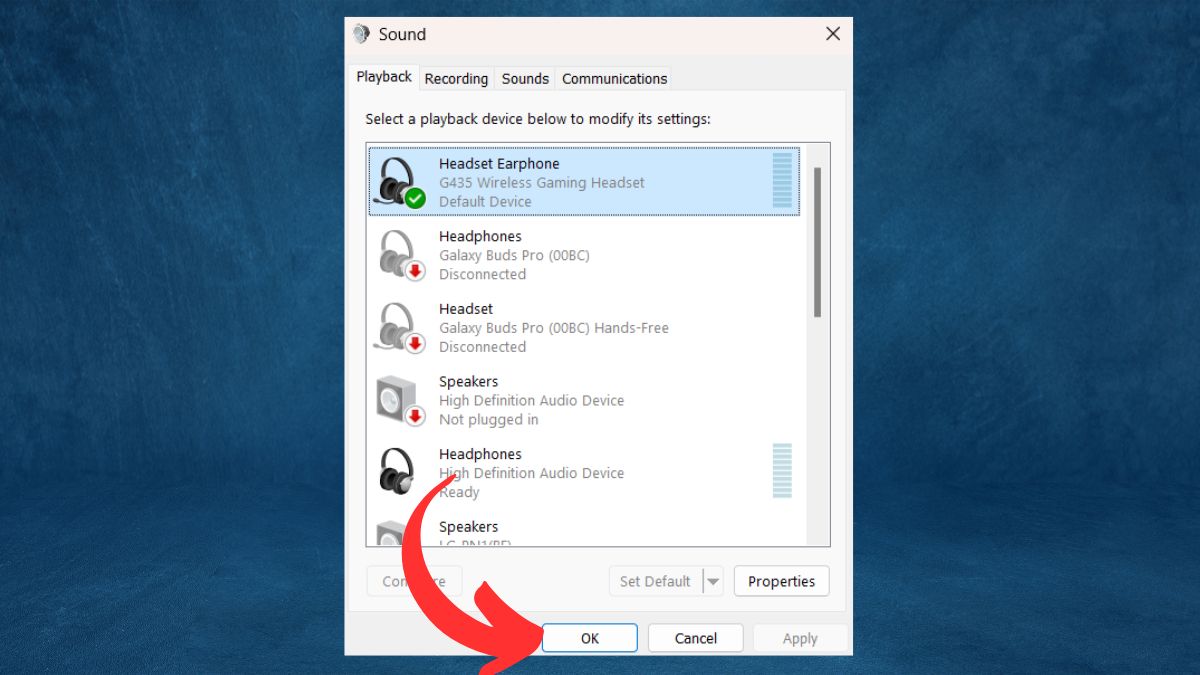Select the Headphones Ready device name
This screenshot has width=1200, height=675.
pos(480,454)
